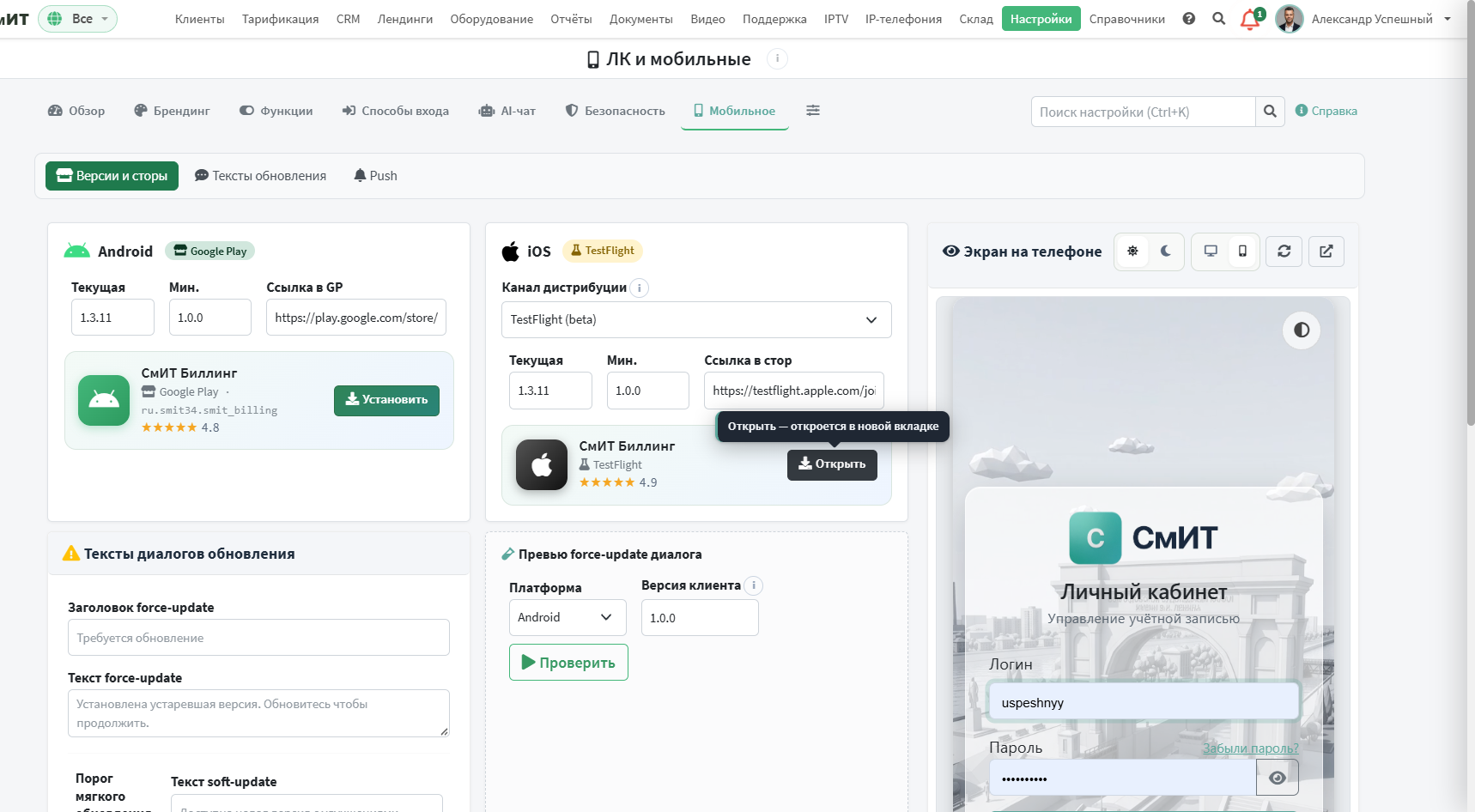Open the notifications bell
Screen dimensions: 1475x812
[x=1250, y=20]
